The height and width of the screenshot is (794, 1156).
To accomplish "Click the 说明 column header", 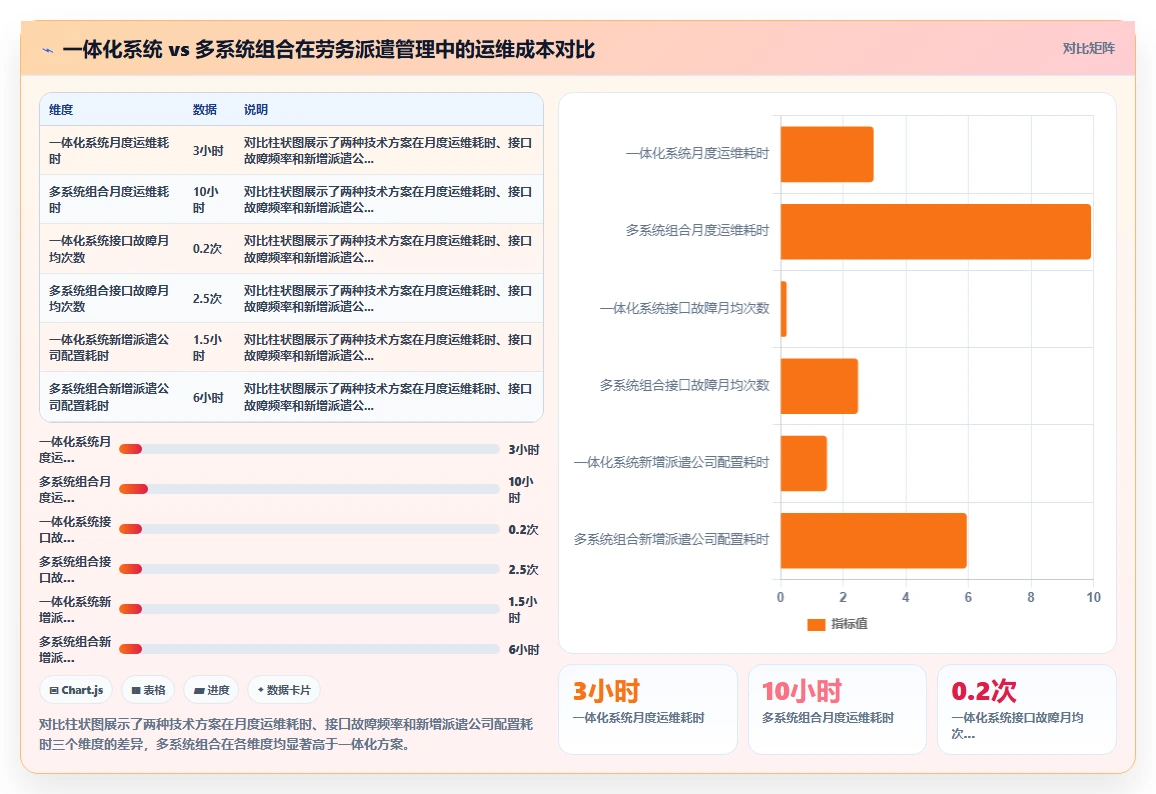I will [256, 110].
